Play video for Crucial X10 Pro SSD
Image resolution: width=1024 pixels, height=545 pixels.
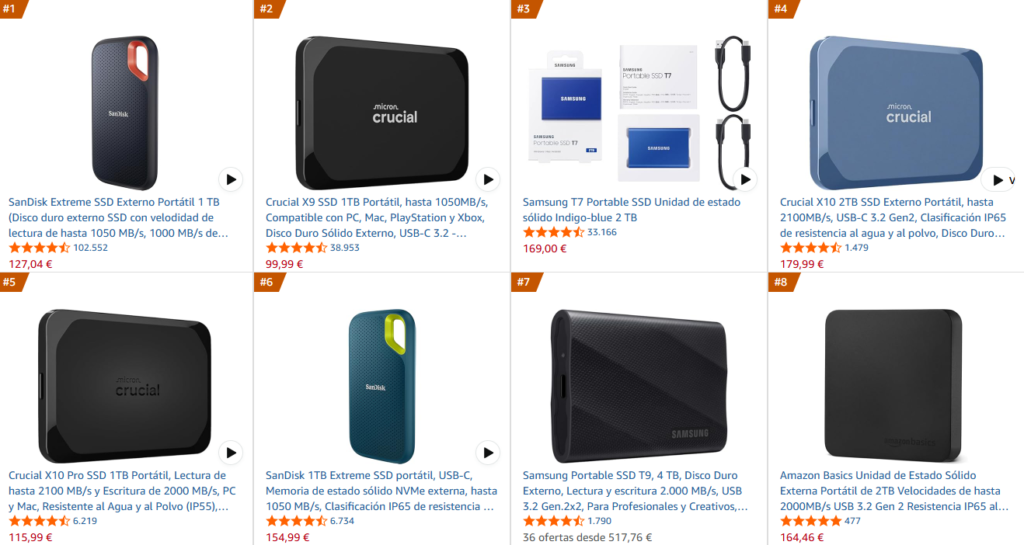pos(231,452)
